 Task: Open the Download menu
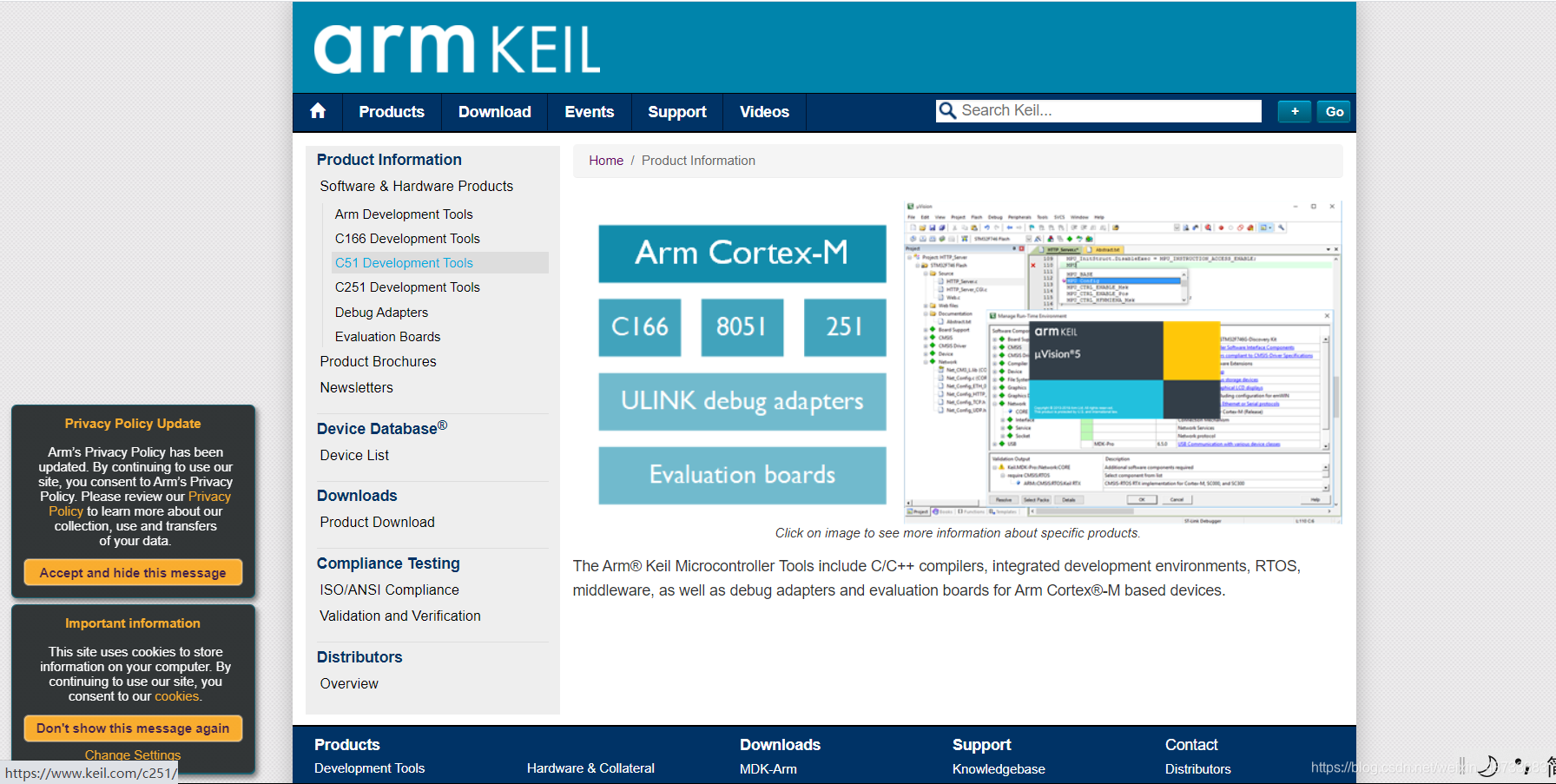tap(495, 112)
